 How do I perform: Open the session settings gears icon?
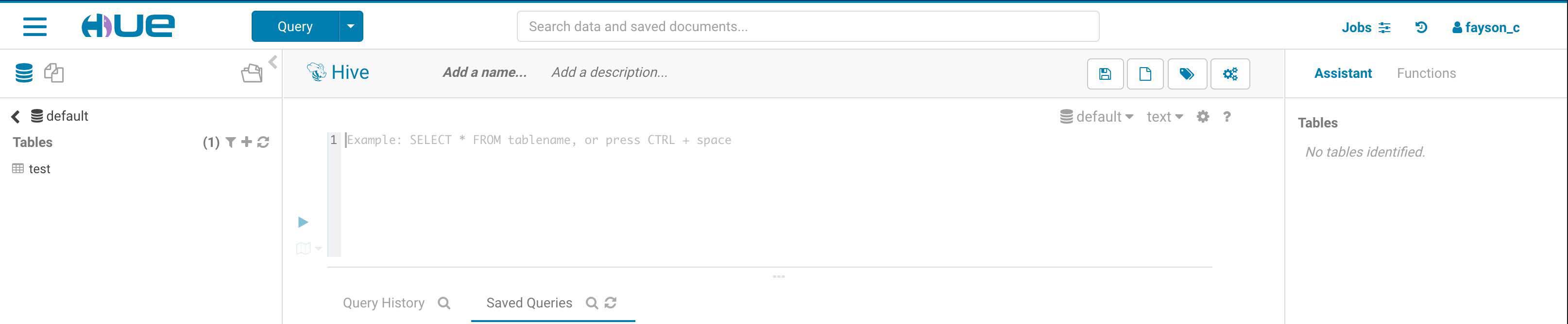(x=1229, y=74)
